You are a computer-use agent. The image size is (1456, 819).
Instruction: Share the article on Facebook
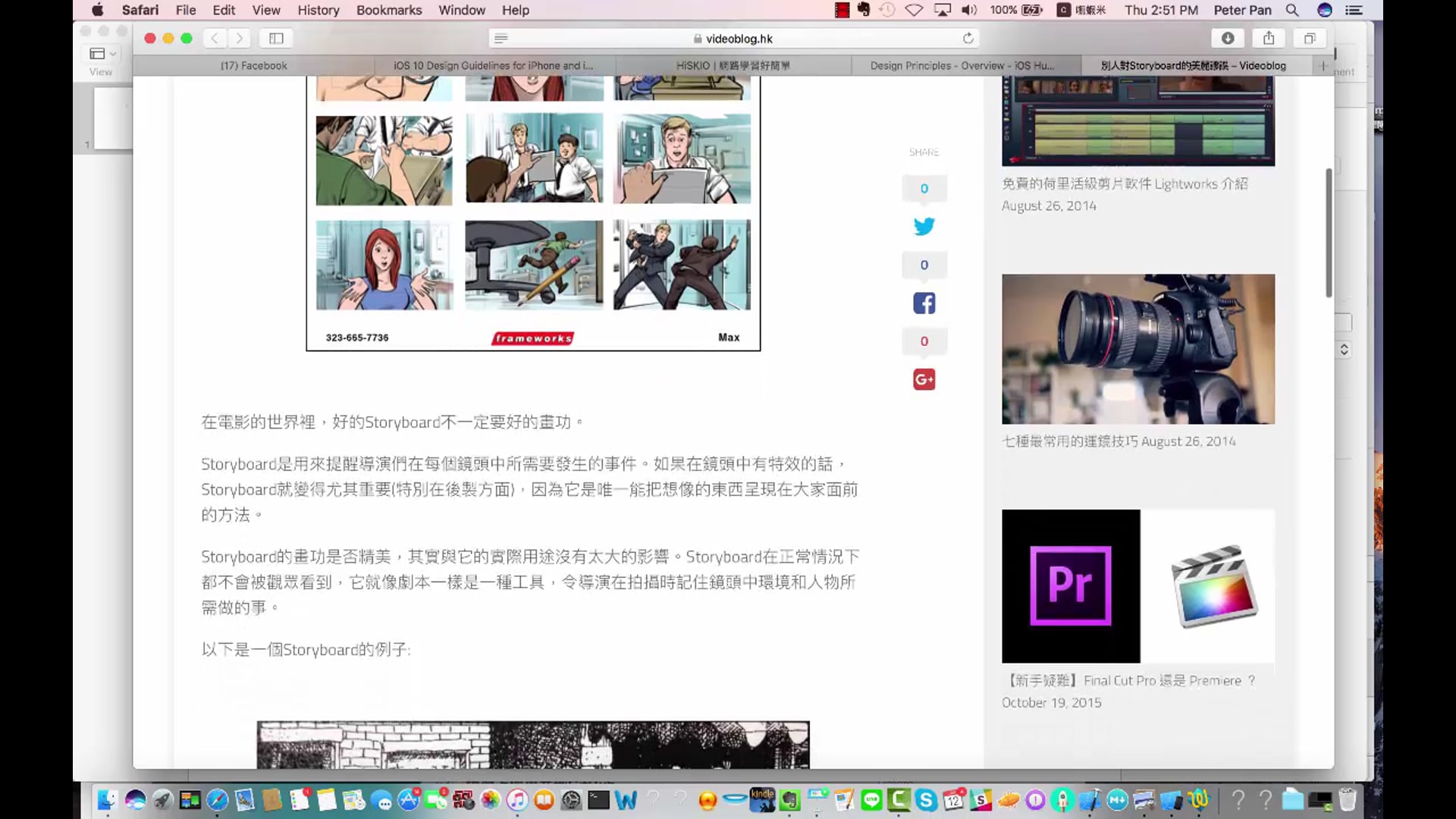(x=924, y=303)
